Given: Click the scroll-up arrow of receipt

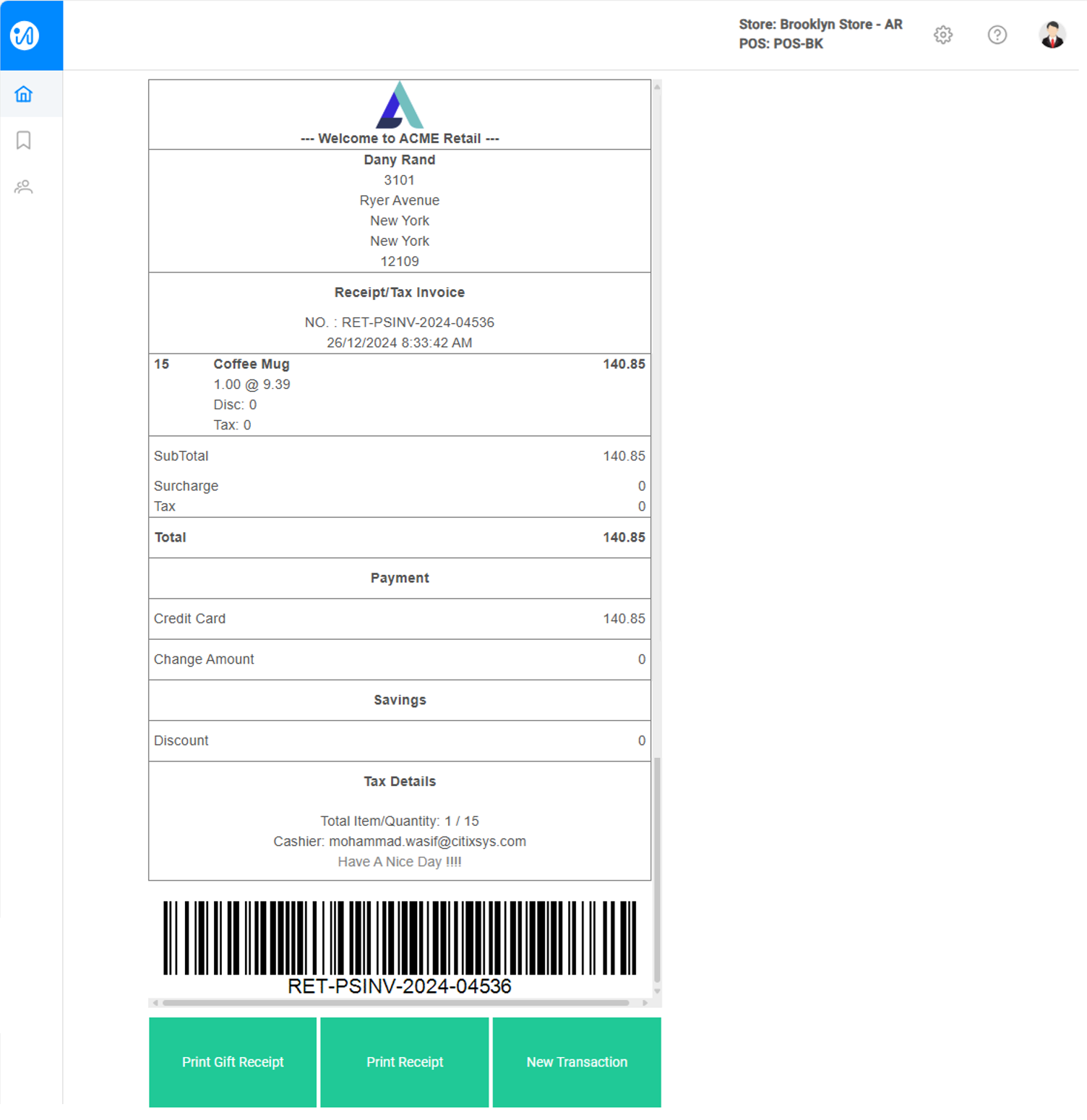Looking at the screenshot, I should pos(657,86).
